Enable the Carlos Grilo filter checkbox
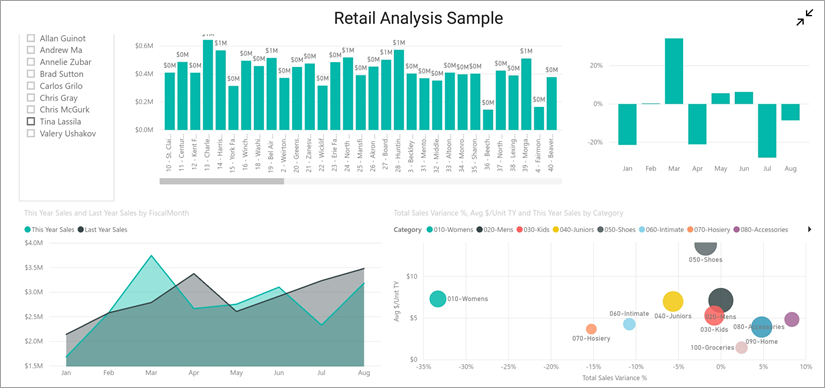Viewport: 825px width, 388px height. (x=31, y=86)
